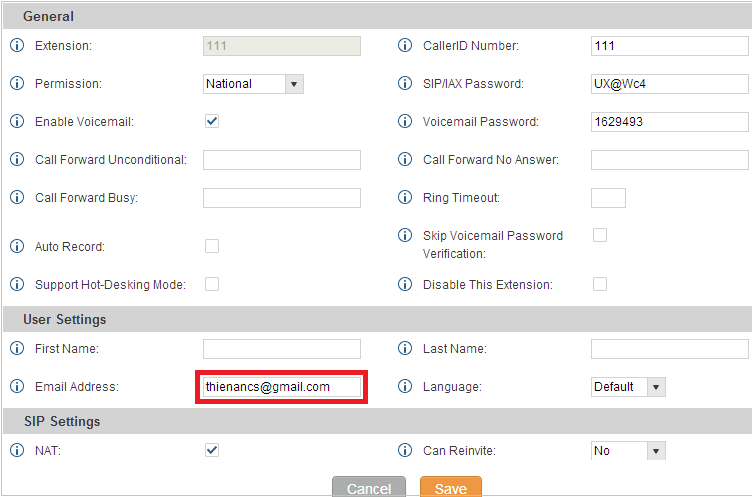Enable the Auto Record checkbox
The height and width of the screenshot is (497, 752).
(x=212, y=246)
